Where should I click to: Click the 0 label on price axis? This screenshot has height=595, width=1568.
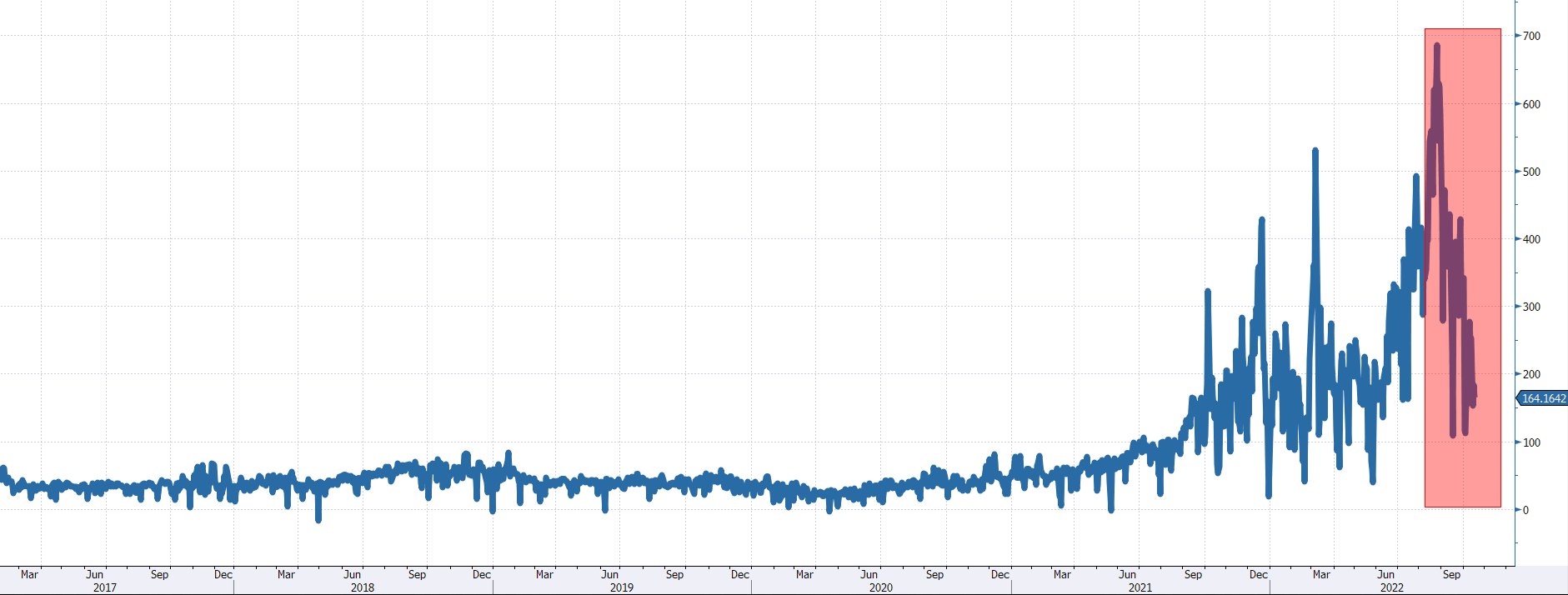(1526, 510)
